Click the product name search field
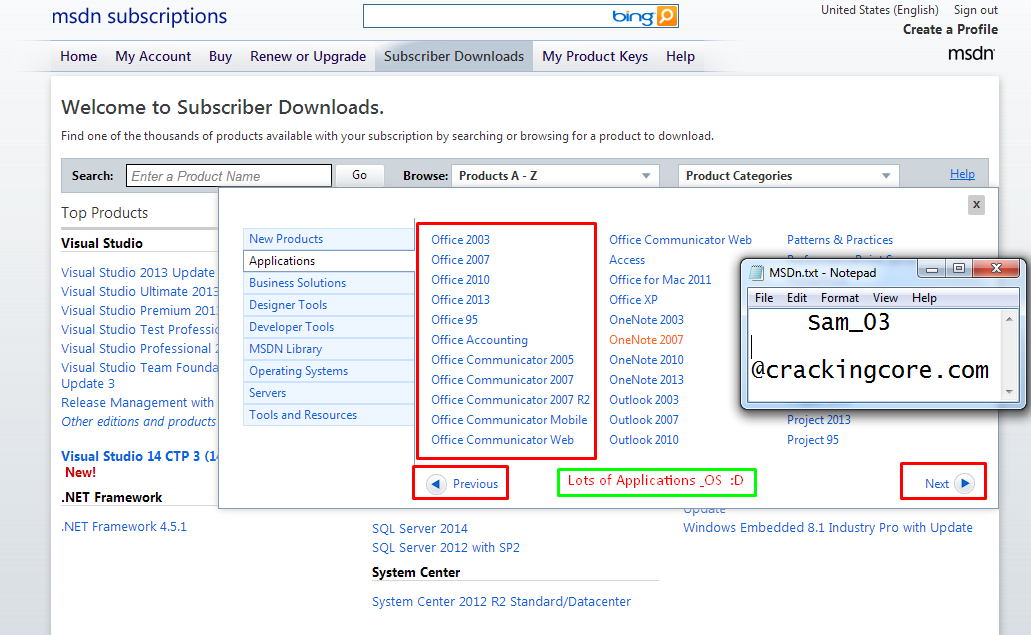The height and width of the screenshot is (635, 1031). click(x=229, y=176)
